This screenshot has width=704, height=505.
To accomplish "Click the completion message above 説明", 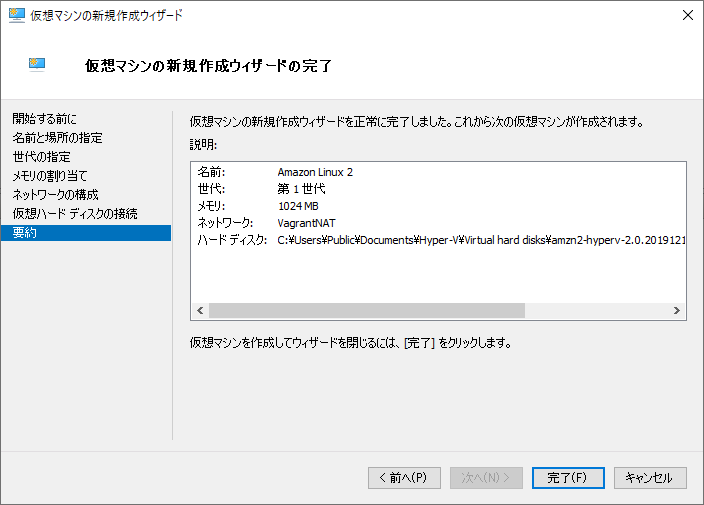I will click(x=417, y=122).
